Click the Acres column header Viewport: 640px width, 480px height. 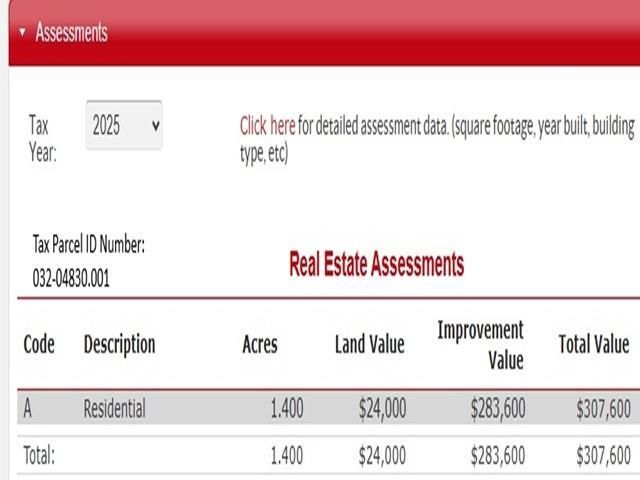coord(260,344)
